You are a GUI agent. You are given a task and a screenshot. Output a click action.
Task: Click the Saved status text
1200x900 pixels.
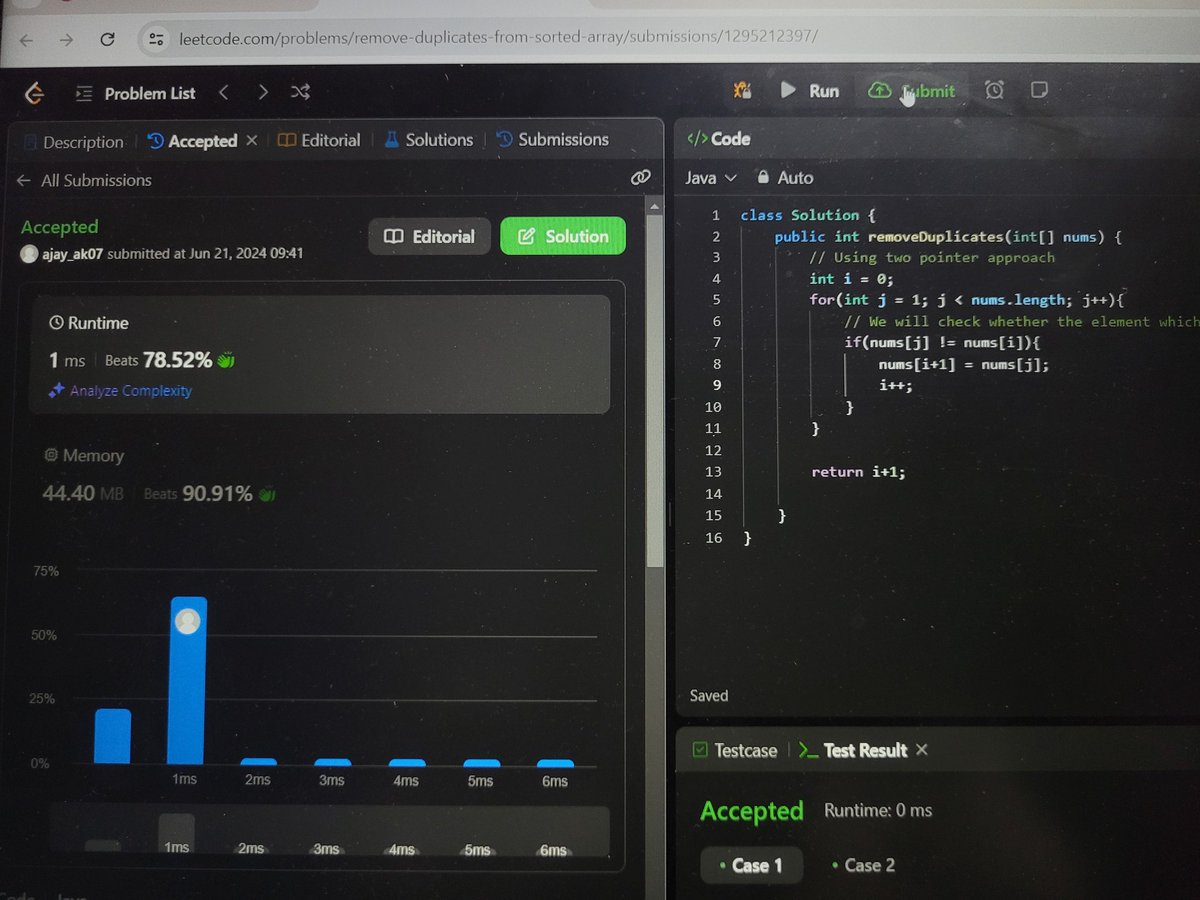pos(709,696)
